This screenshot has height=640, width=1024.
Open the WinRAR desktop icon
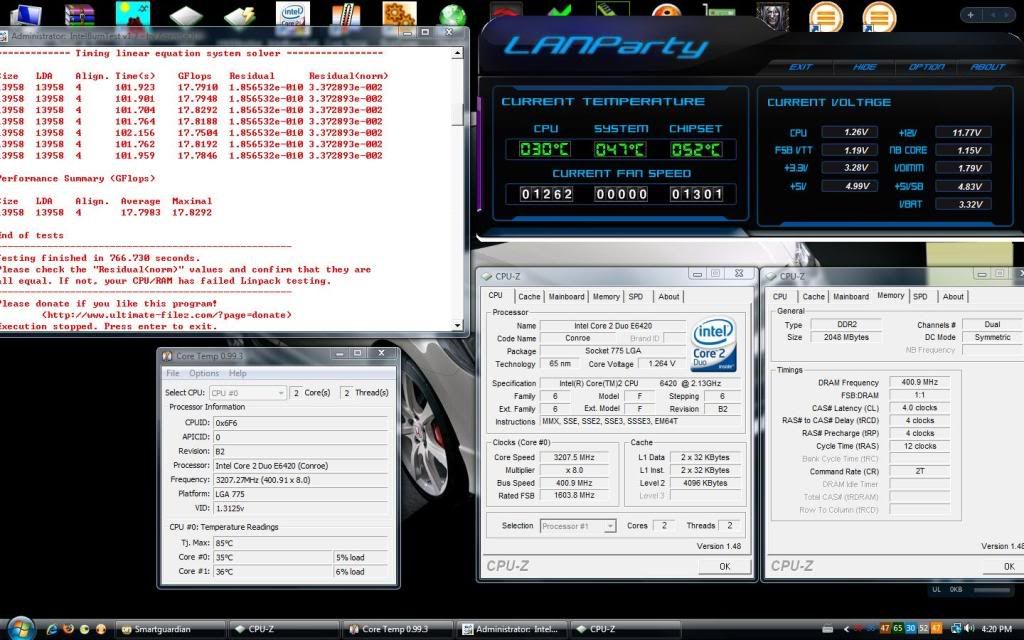point(78,14)
